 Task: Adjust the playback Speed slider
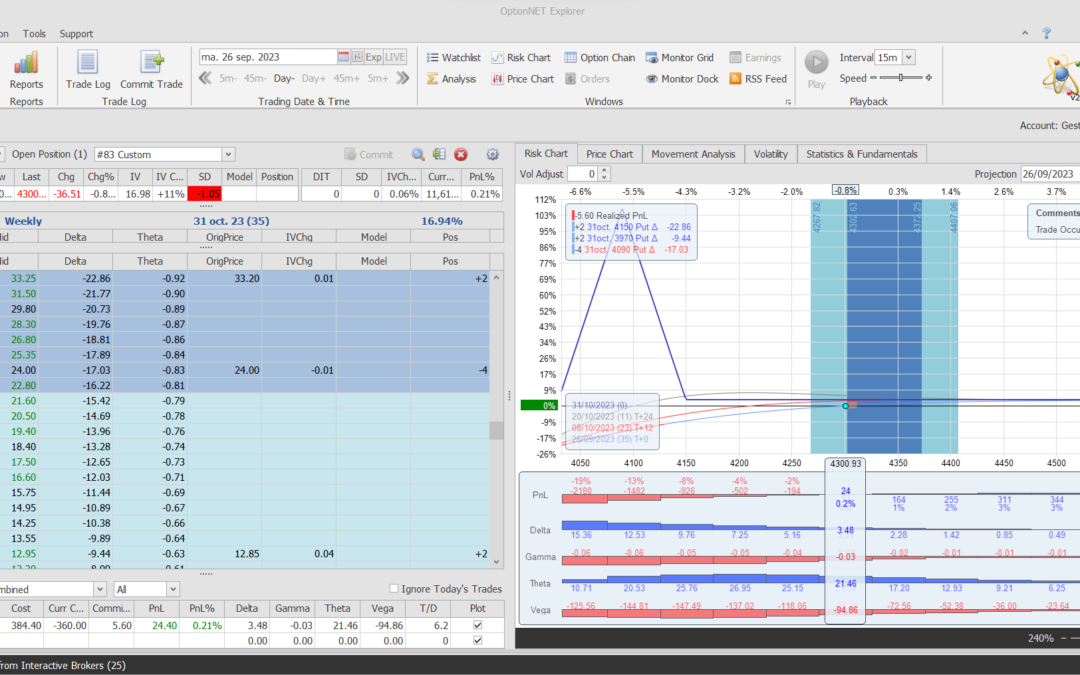pos(901,78)
